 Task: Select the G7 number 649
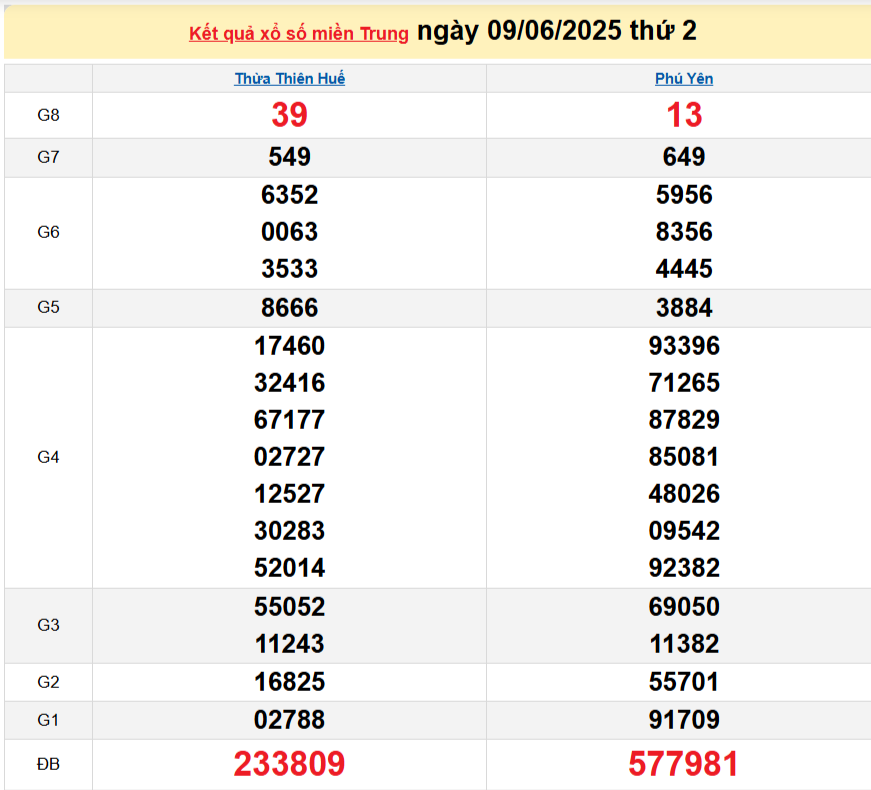pyautogui.click(x=684, y=157)
